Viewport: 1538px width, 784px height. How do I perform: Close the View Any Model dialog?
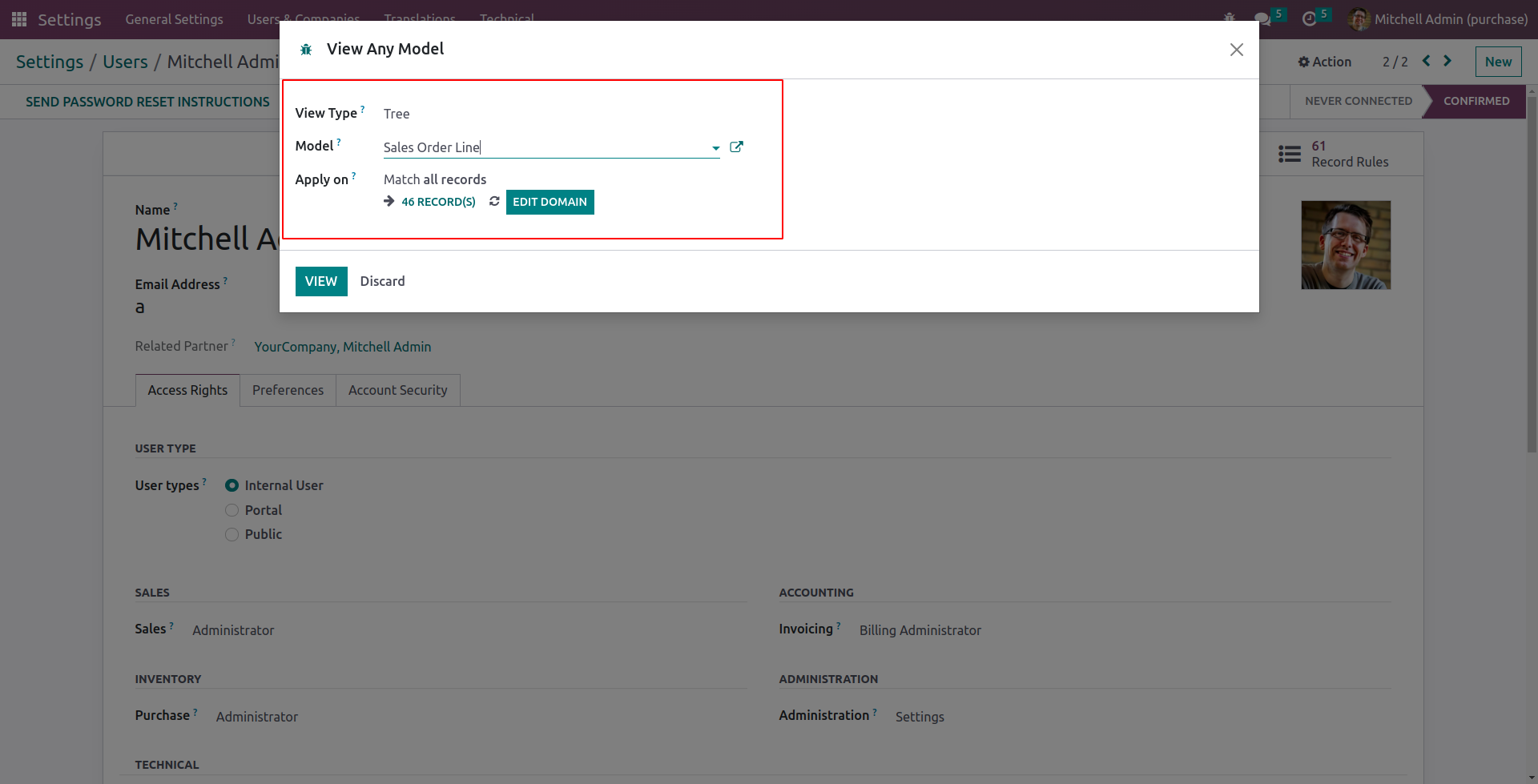1236,50
